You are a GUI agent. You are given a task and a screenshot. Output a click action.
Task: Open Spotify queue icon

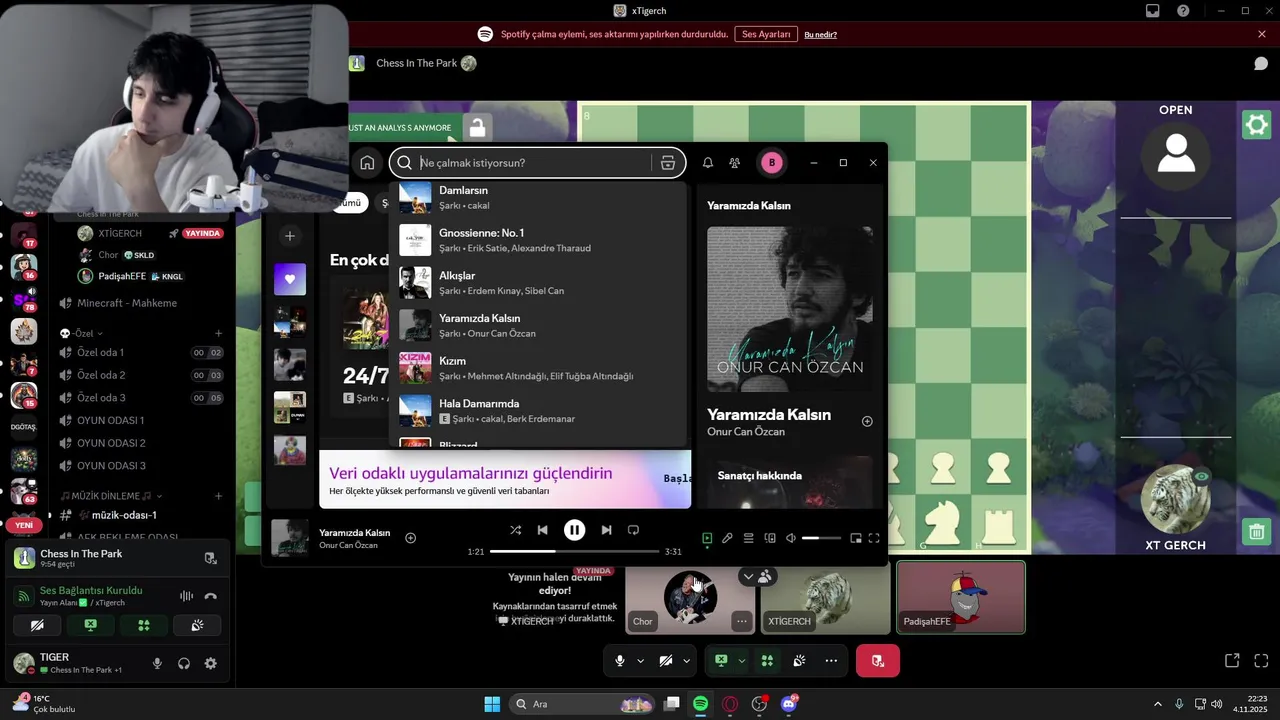[748, 538]
